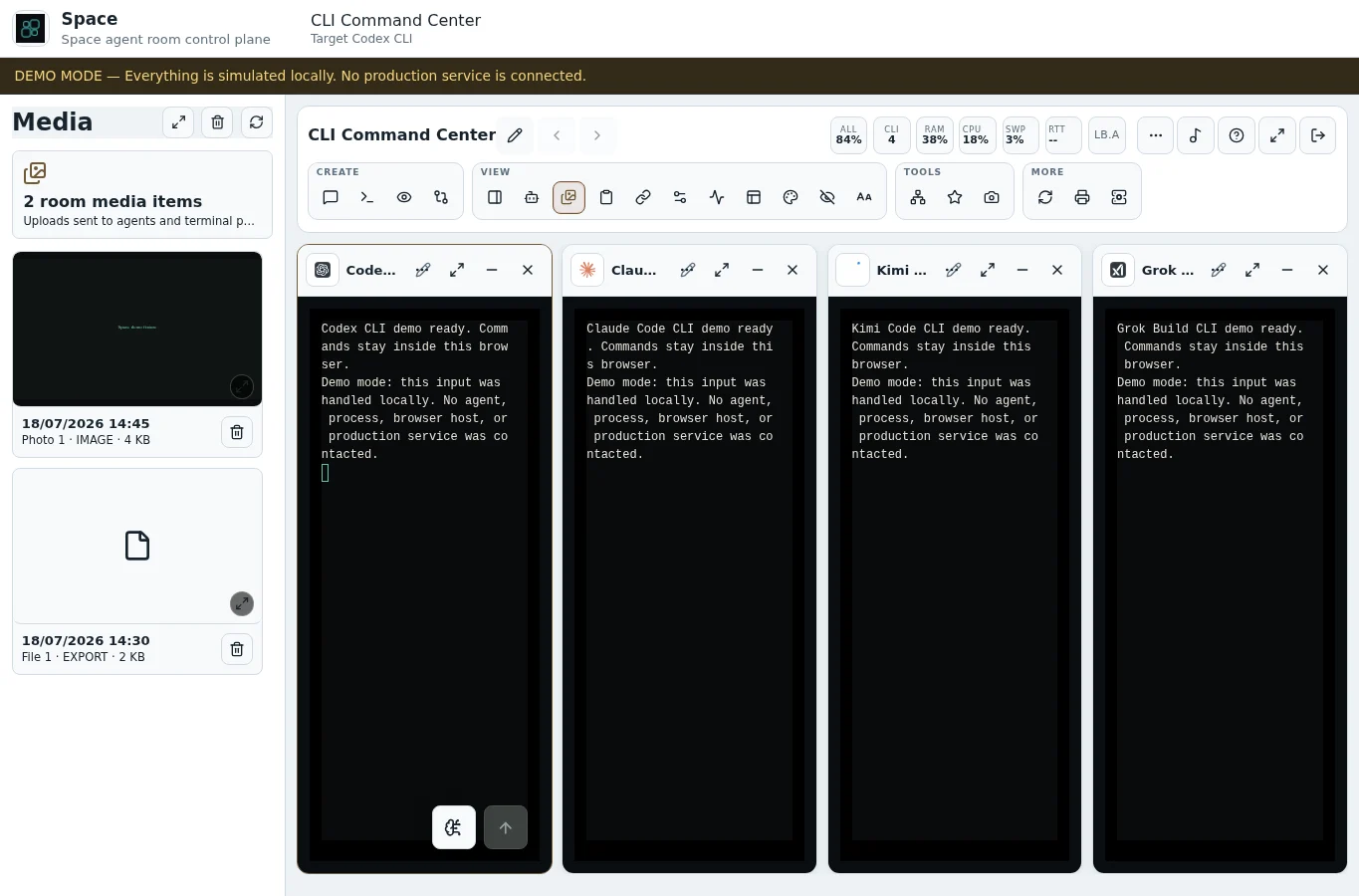1359x896 pixels.
Task: Open the eye watcher in Create group
Action: 404,197
